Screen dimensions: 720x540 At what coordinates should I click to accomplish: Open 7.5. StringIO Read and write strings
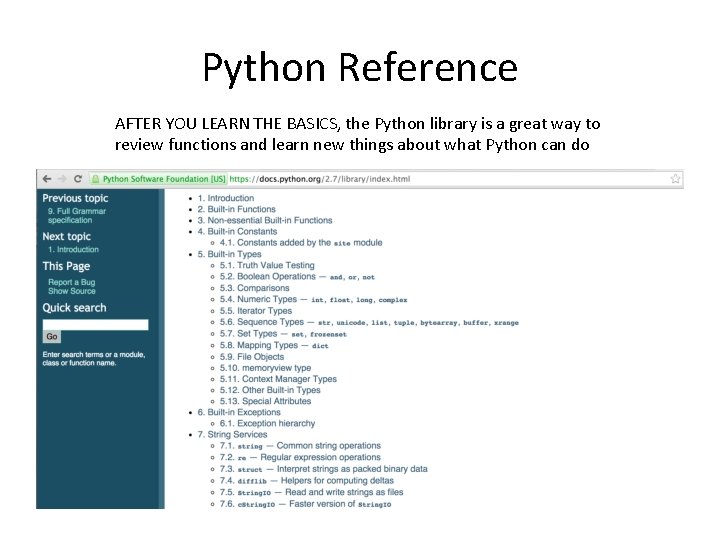tap(311, 492)
